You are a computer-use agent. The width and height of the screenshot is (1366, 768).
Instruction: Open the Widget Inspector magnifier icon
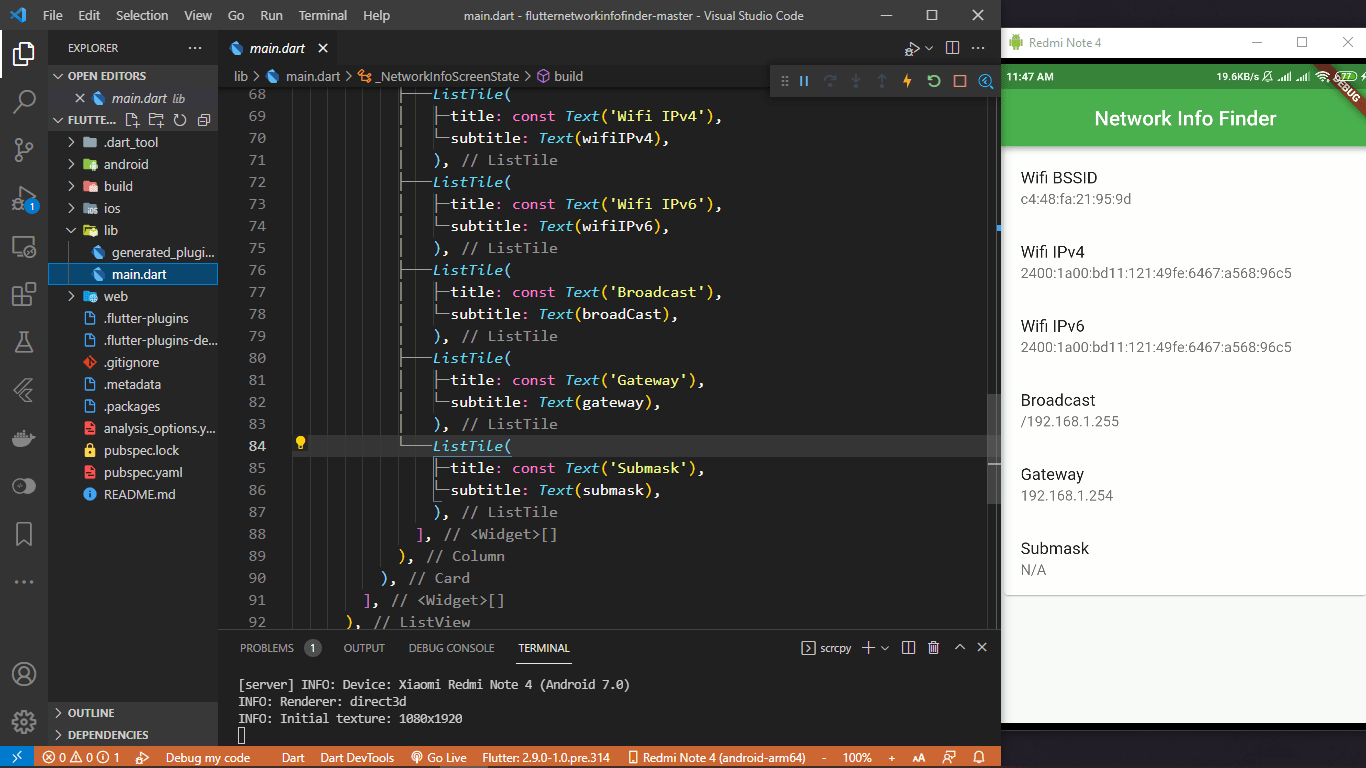tap(986, 81)
